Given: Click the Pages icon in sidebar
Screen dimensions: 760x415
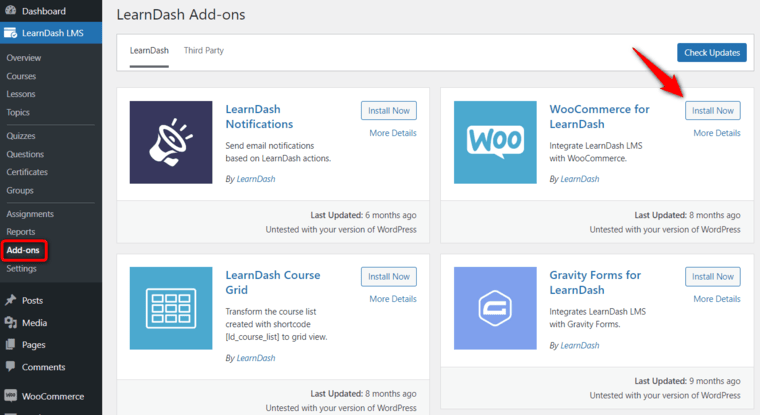Looking at the screenshot, I should [x=10, y=345].
